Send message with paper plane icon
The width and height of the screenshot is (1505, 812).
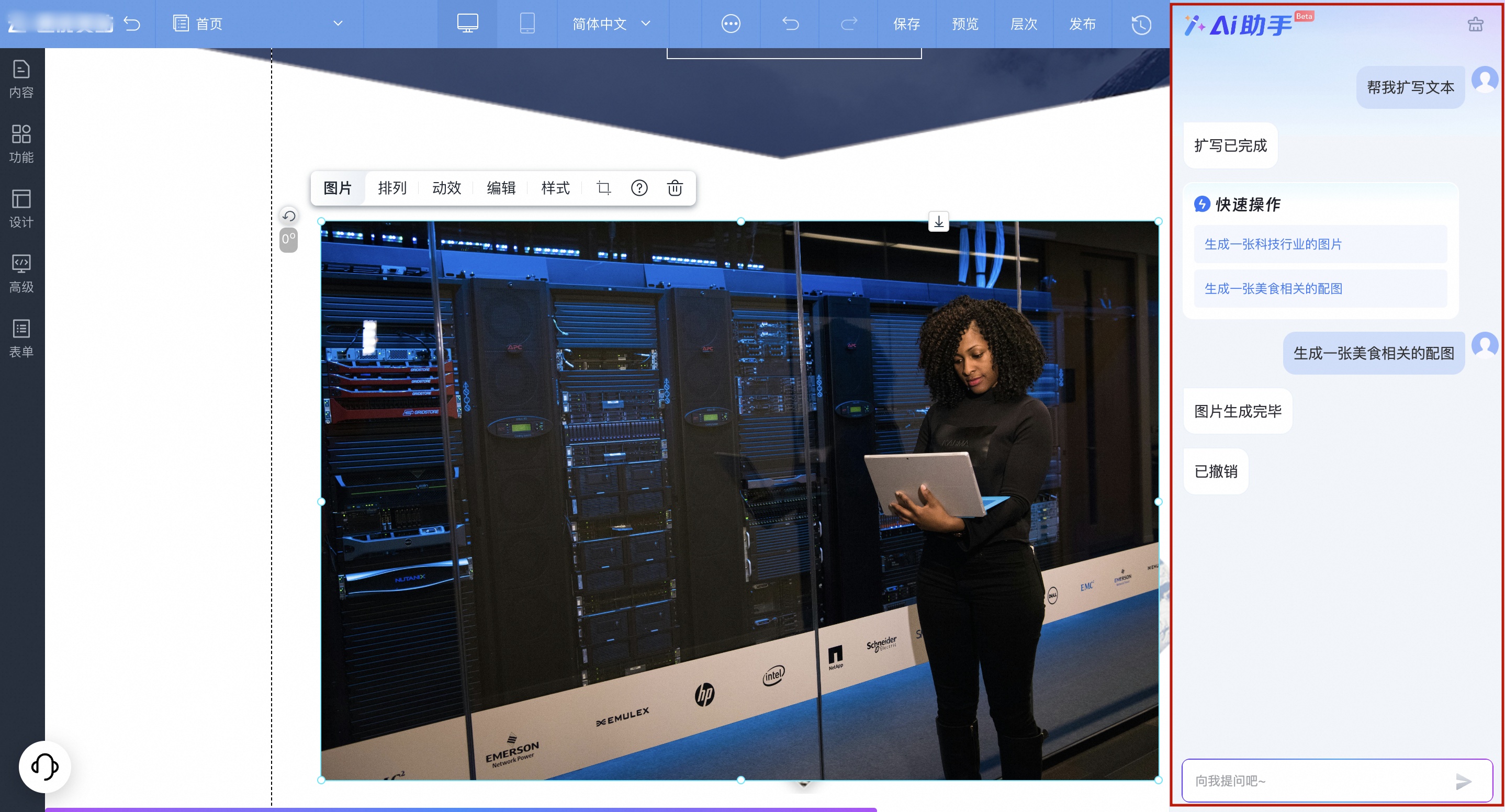[x=1464, y=781]
